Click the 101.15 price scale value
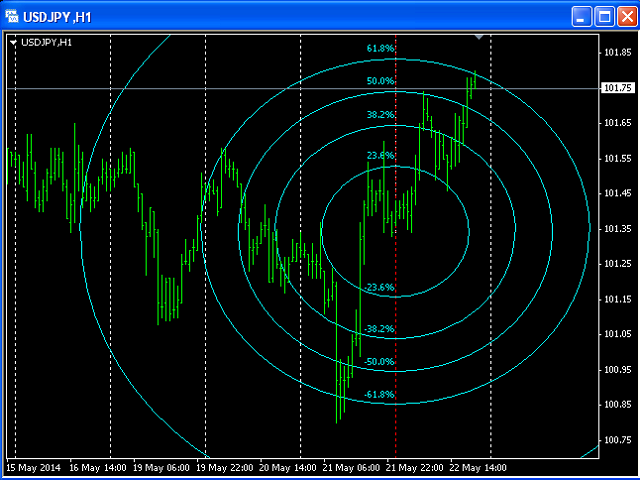The image size is (640, 480). click(x=618, y=299)
